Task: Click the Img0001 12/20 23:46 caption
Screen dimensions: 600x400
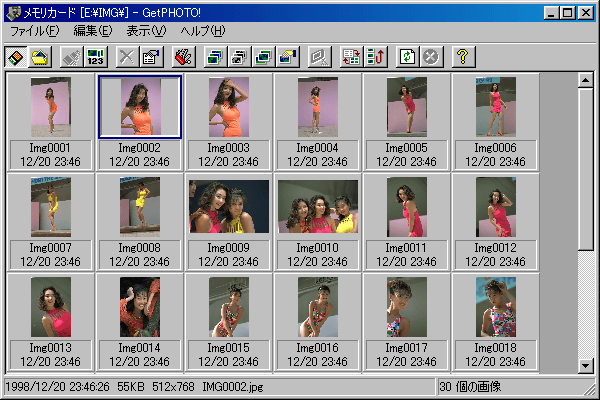Action: click(51, 155)
